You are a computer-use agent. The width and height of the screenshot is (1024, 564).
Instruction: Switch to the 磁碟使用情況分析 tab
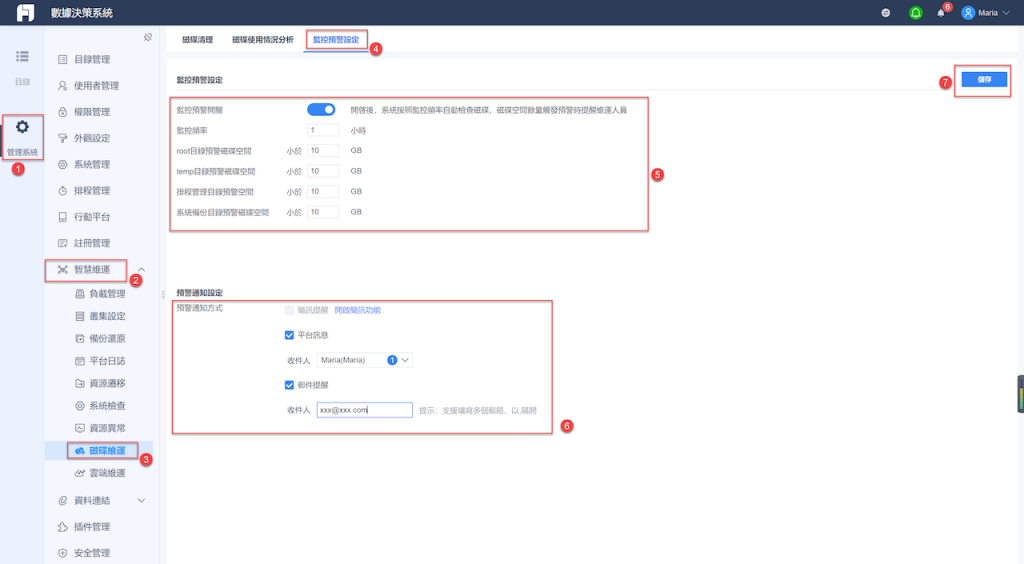coord(263,40)
